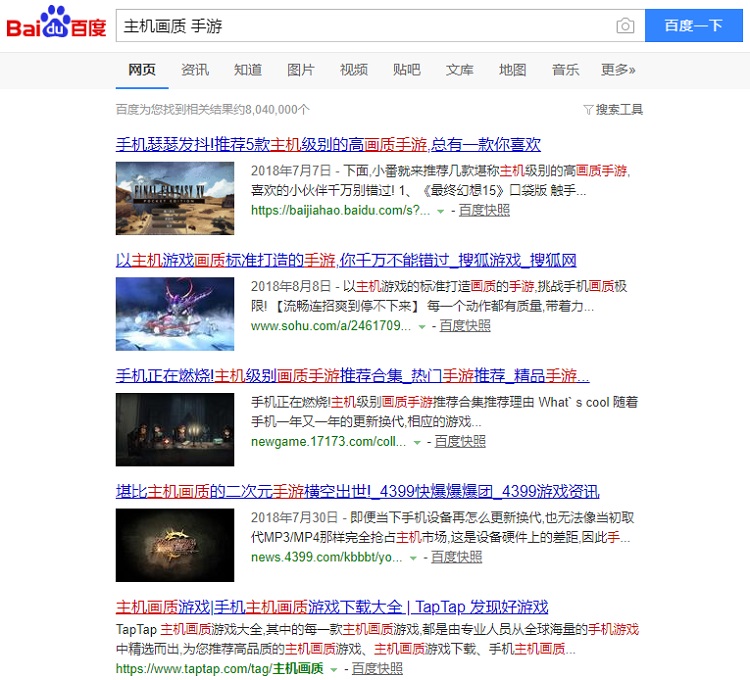
Task: Open the 地图 tab
Action: click(x=513, y=70)
